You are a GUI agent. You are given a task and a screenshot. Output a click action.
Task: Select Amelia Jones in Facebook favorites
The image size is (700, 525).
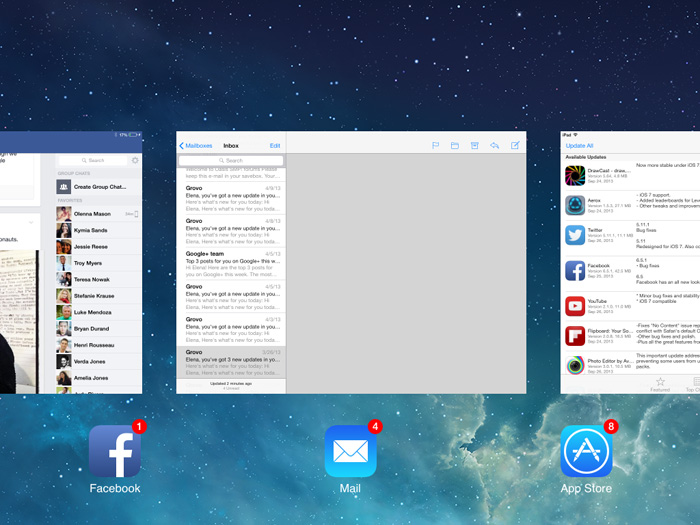click(98, 378)
